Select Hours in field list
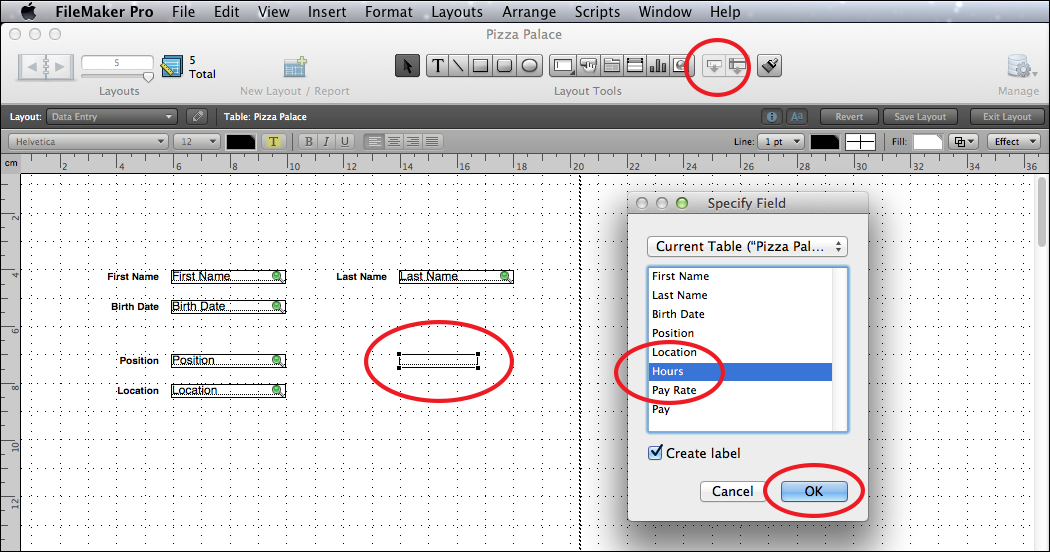 [x=740, y=371]
